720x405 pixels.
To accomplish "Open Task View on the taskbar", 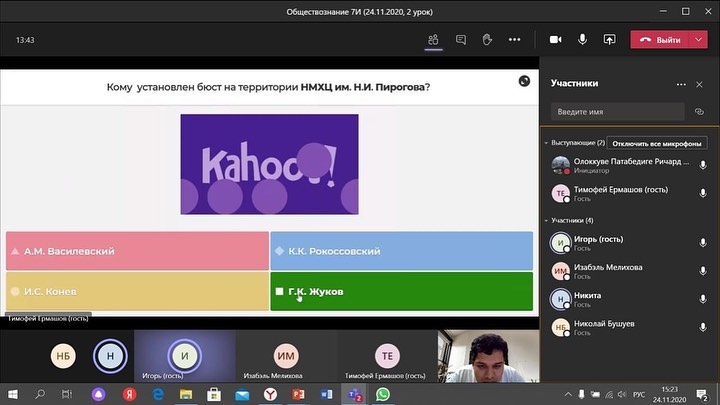I will click(x=67, y=394).
